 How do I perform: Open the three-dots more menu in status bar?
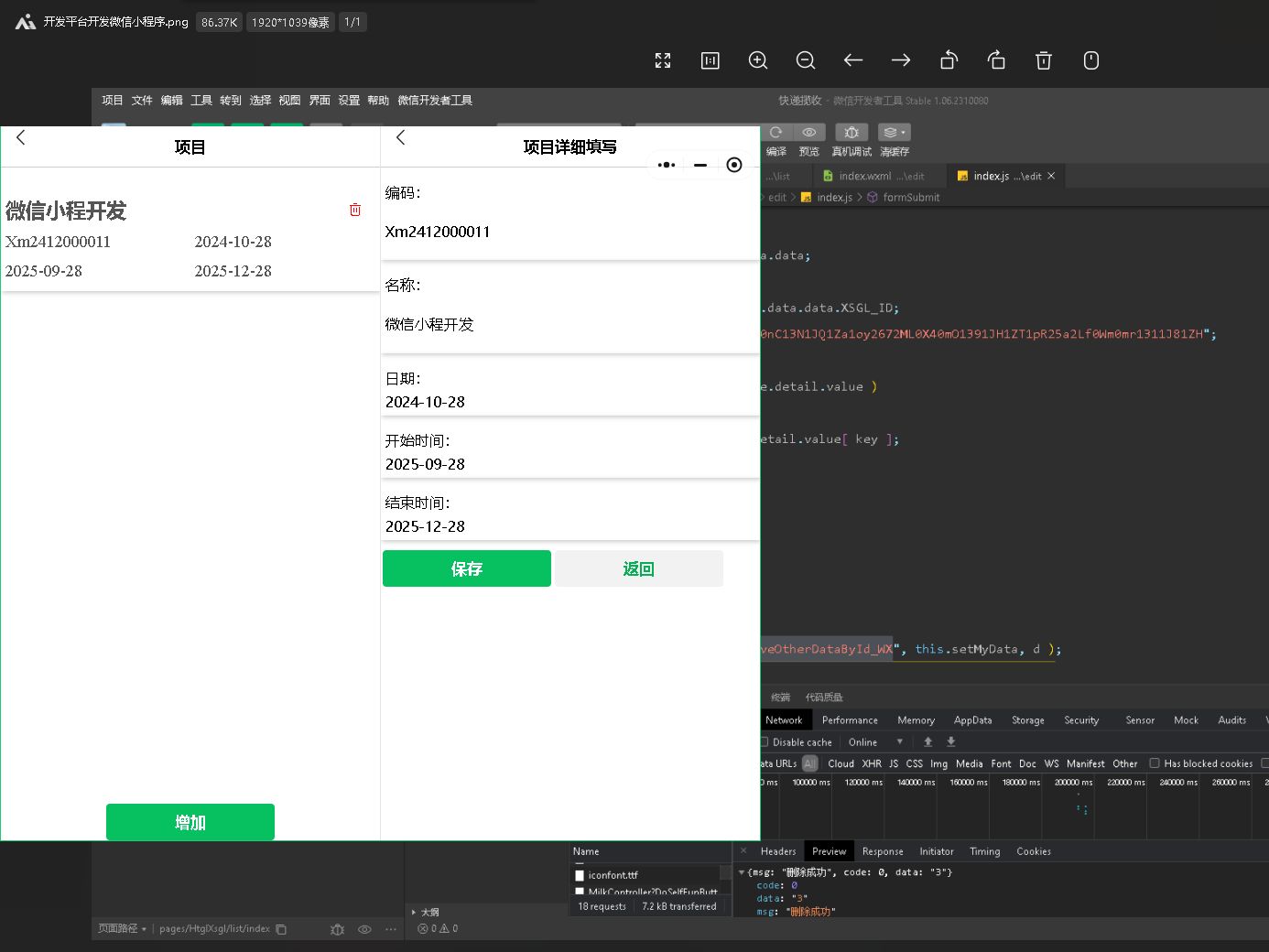pyautogui.click(x=391, y=929)
